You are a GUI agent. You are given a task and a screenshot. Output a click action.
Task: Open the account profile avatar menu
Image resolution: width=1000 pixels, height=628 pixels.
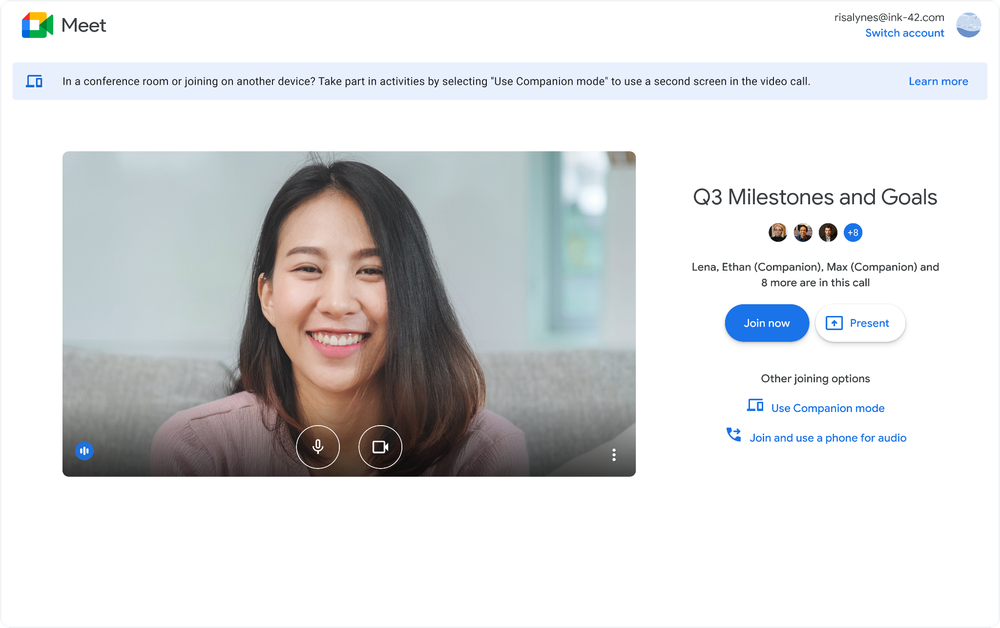click(x=968, y=25)
